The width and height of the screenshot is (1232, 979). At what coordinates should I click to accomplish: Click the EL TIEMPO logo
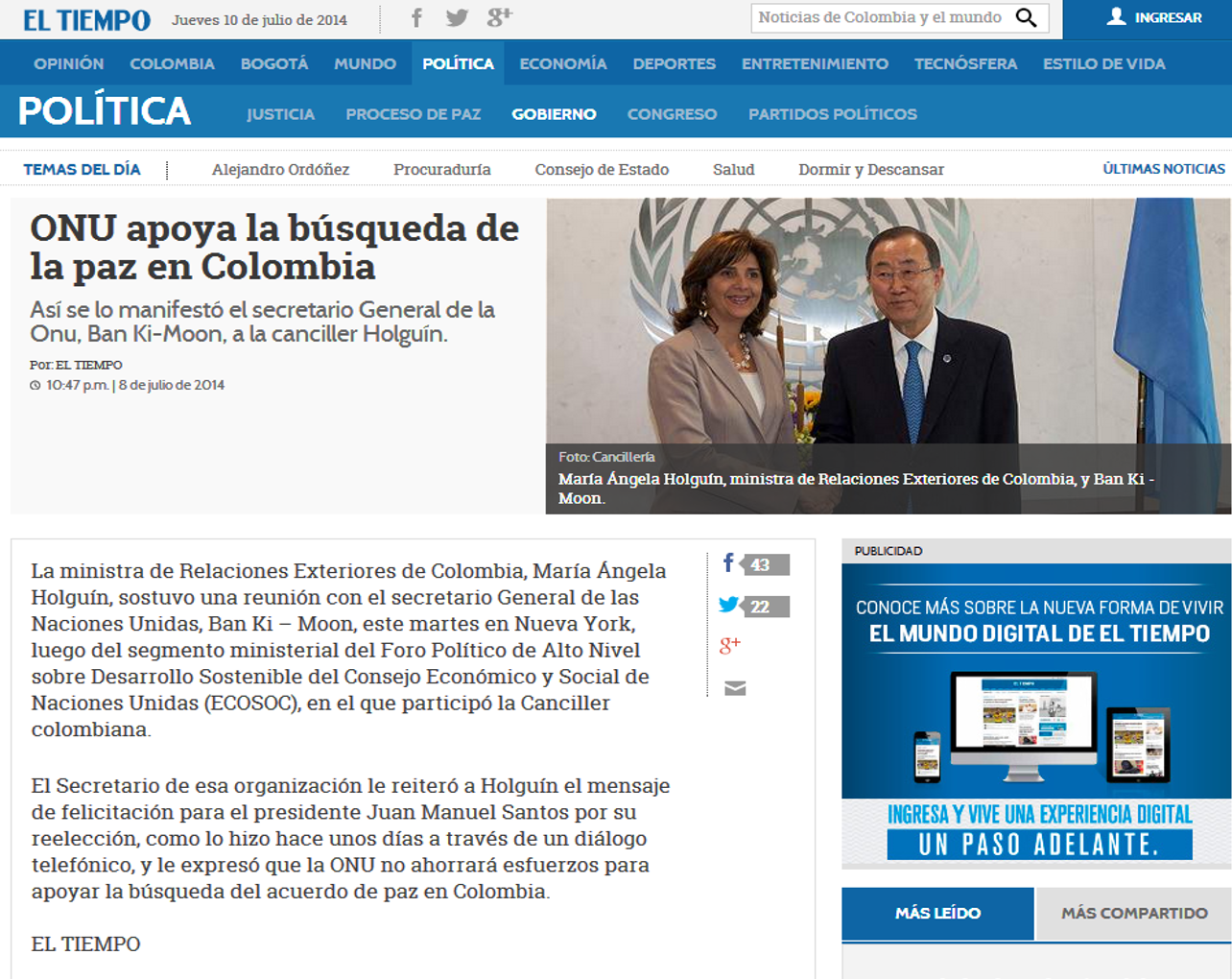tap(86, 20)
